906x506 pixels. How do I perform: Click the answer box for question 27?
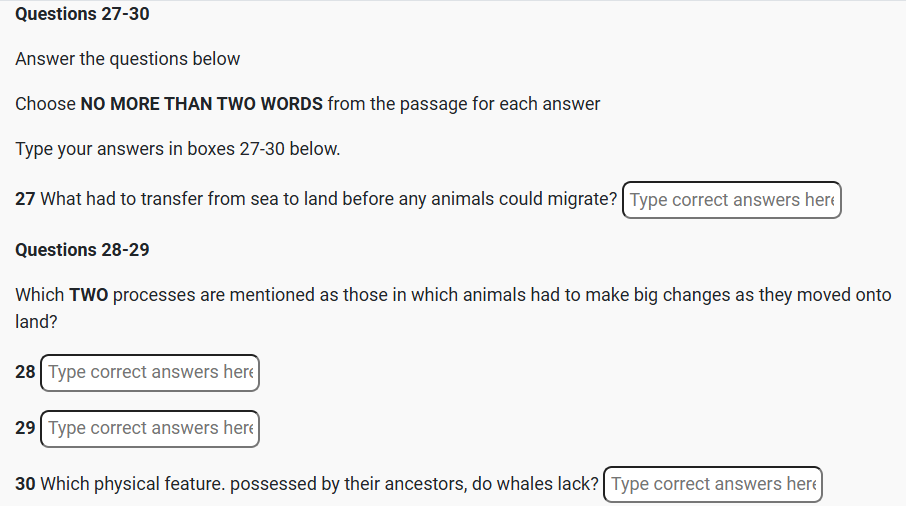pos(731,200)
